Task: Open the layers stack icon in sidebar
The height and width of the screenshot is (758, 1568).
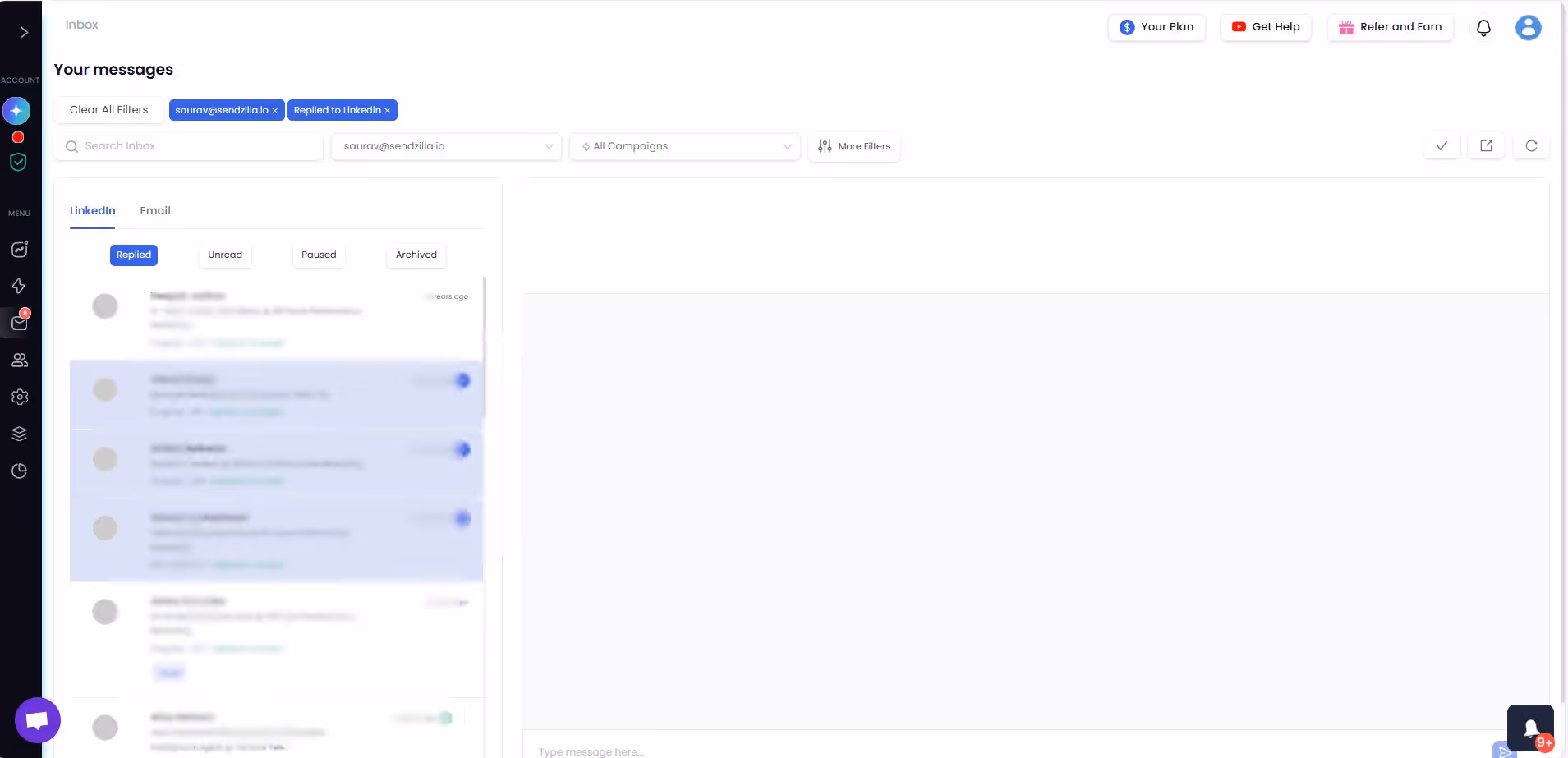Action: (19, 433)
